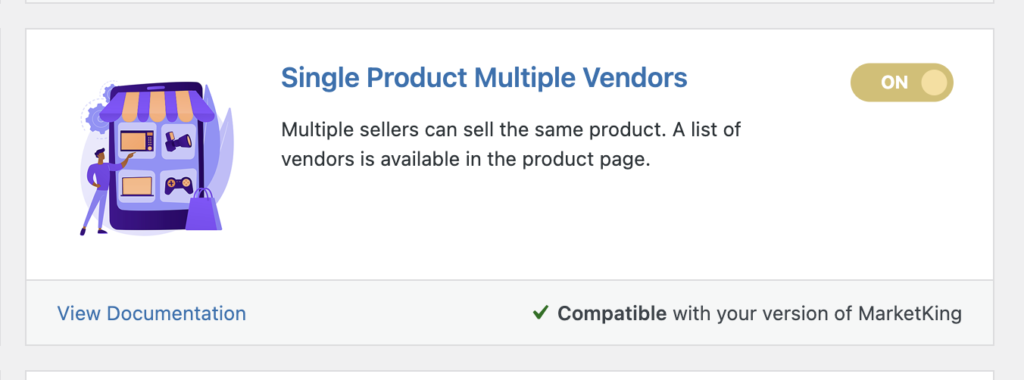This screenshot has height=380, width=1024.
Task: Click the round knob of the ON switch
Action: coord(933,82)
